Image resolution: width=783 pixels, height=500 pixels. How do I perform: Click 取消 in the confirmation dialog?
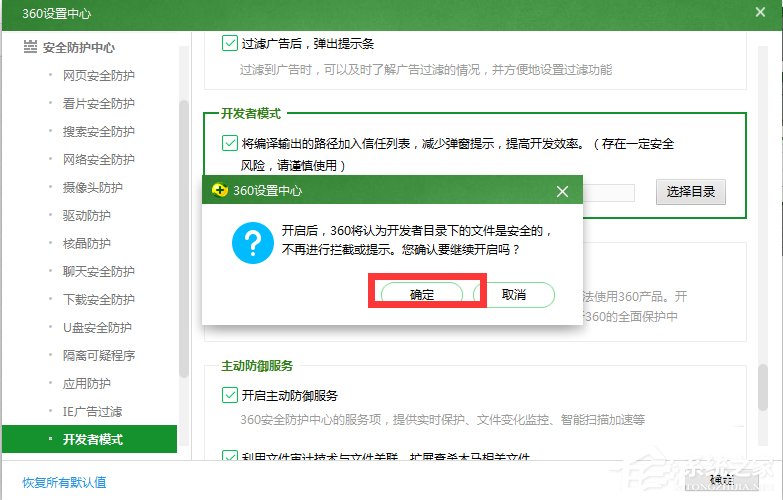514,294
